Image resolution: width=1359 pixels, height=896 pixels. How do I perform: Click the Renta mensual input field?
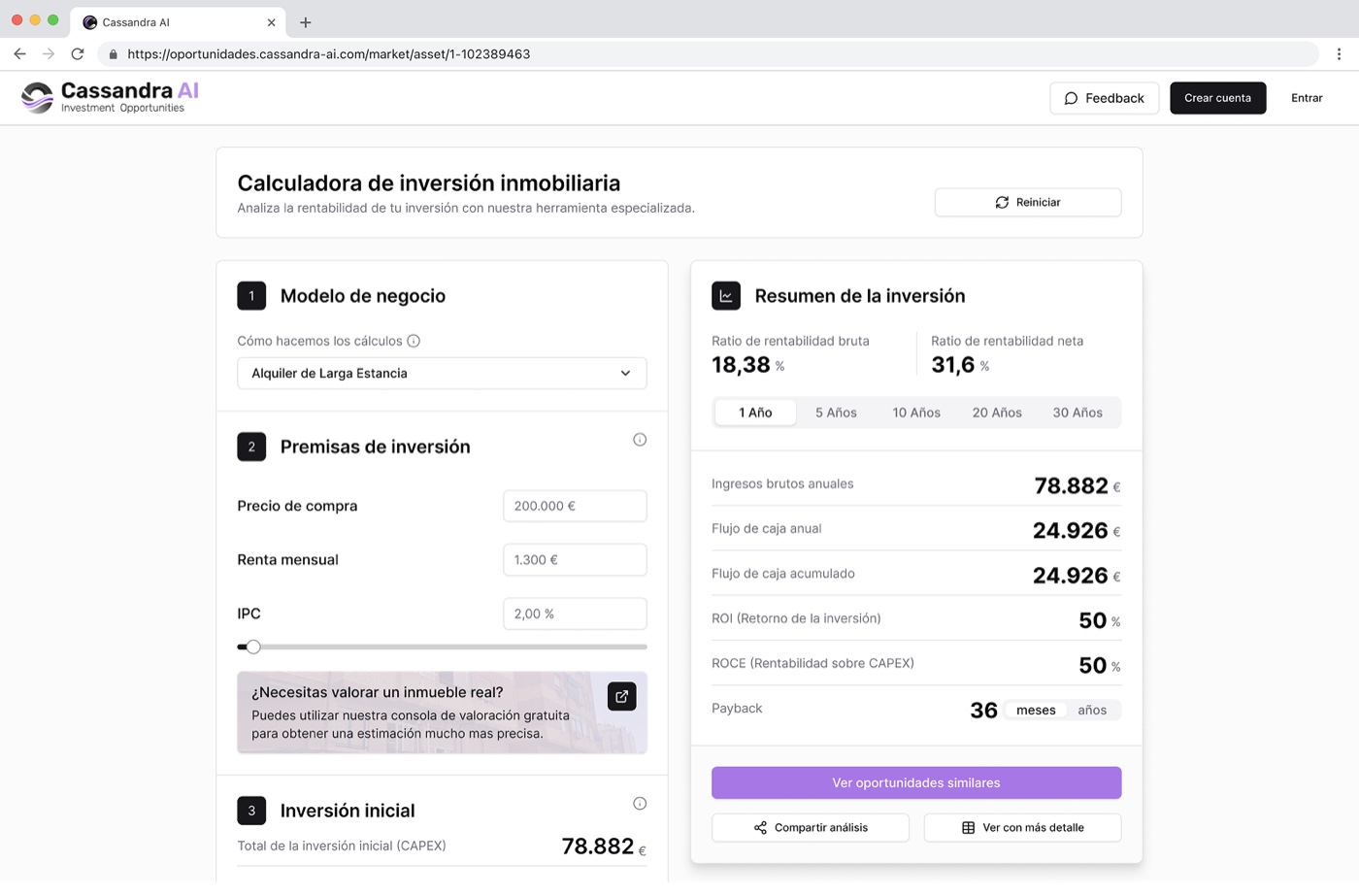pyautogui.click(x=575, y=560)
